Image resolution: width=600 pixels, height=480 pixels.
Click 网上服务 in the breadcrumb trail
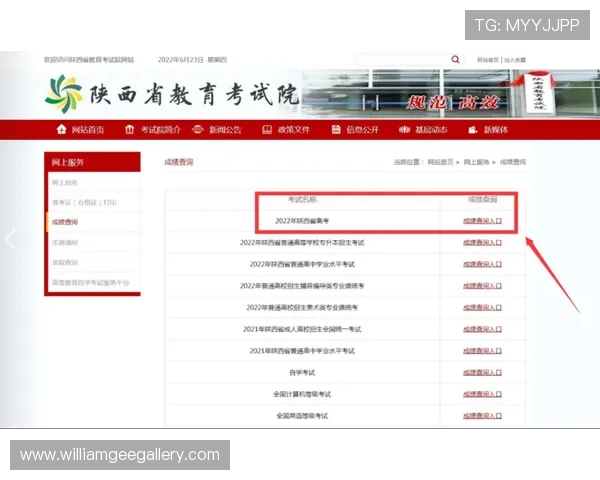pos(476,162)
